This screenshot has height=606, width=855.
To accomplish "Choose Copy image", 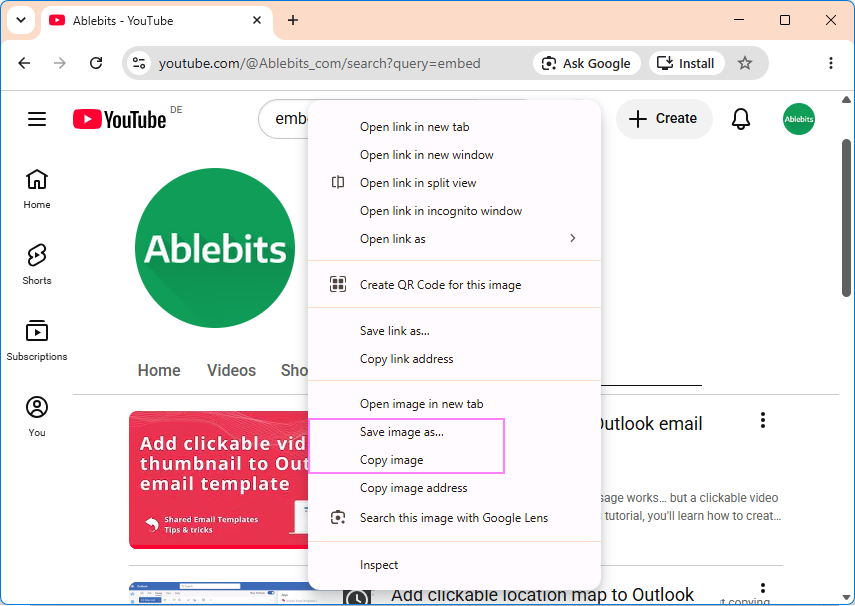I will pos(454,460).
